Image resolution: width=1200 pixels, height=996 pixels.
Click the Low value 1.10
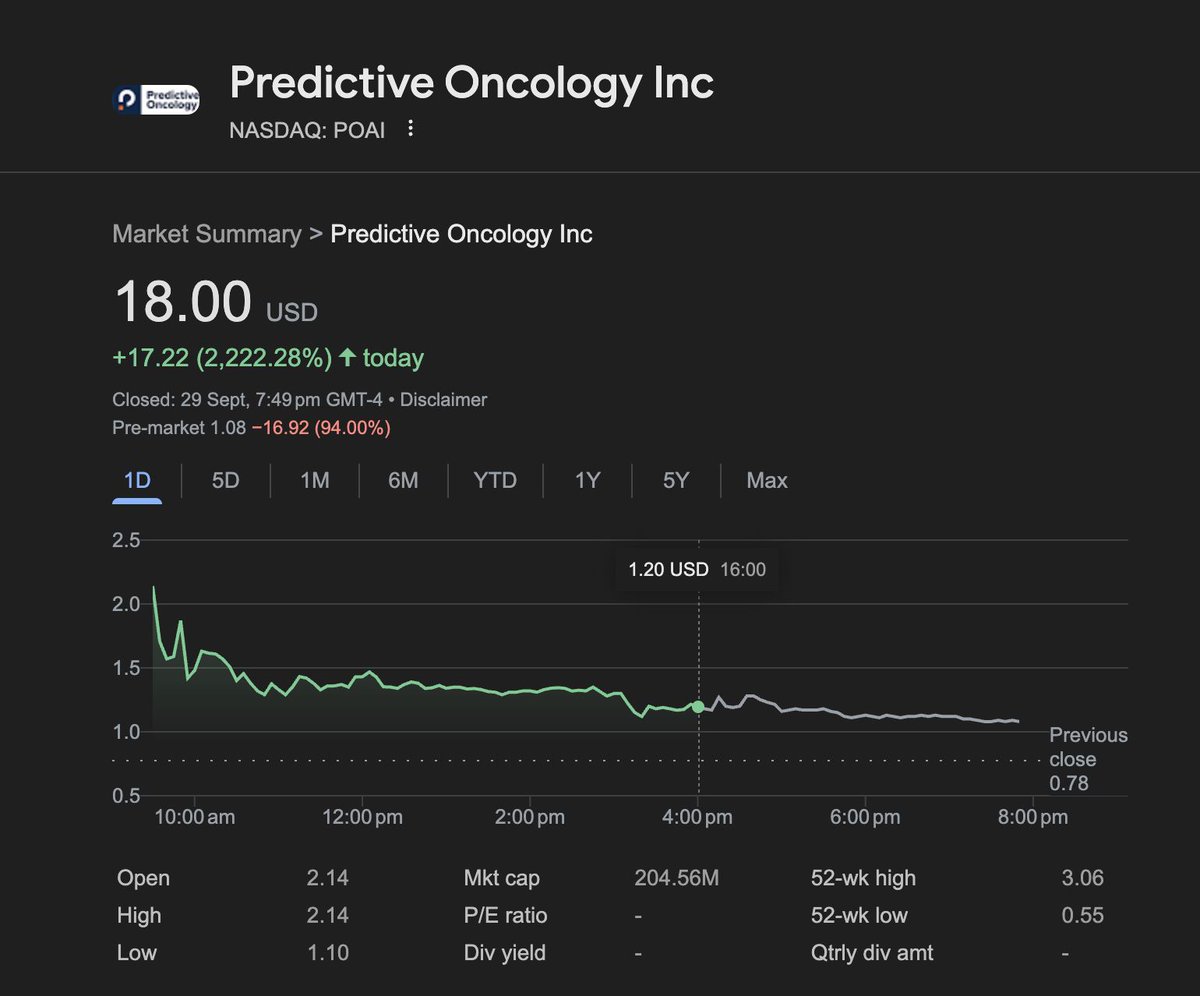click(328, 952)
